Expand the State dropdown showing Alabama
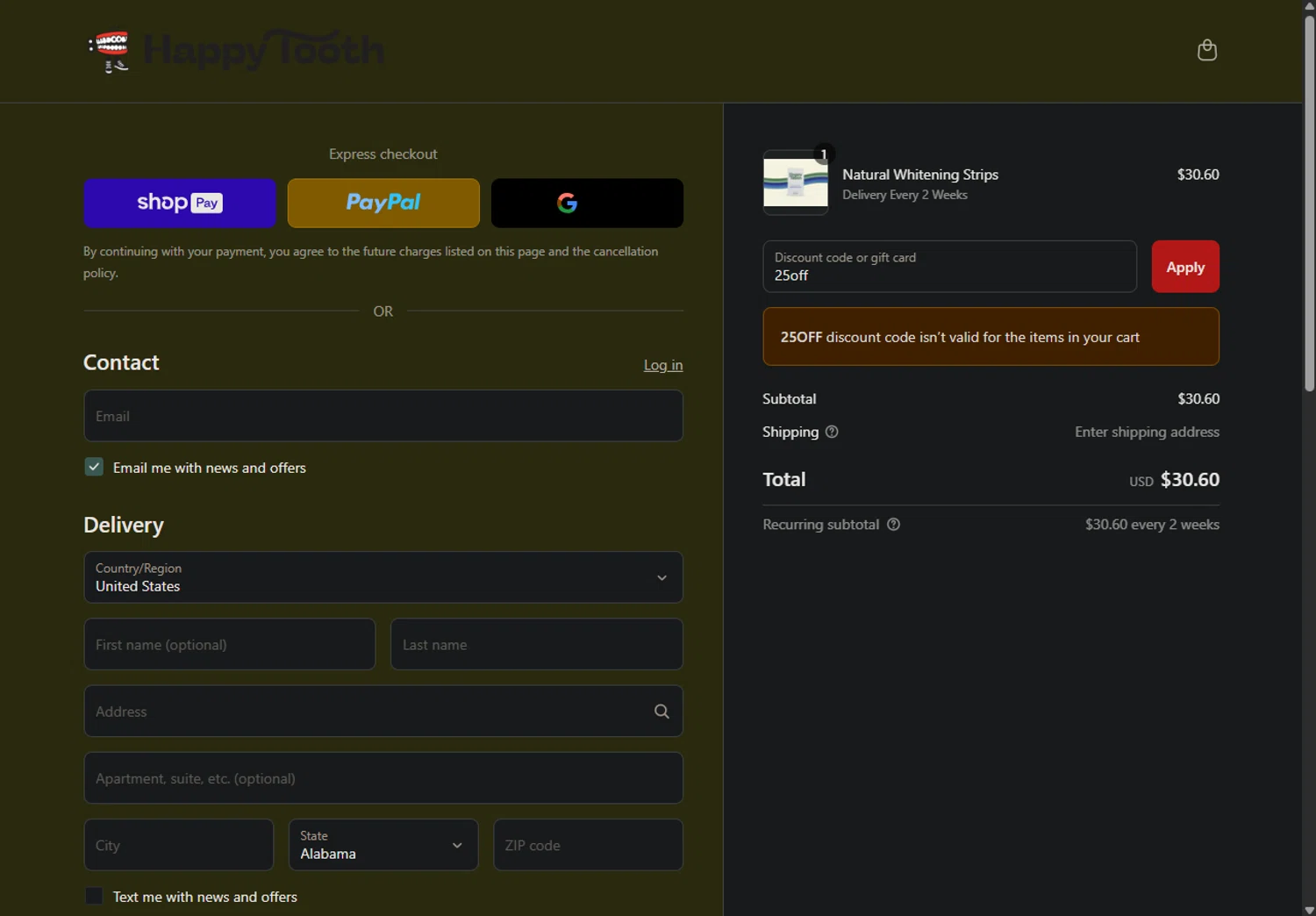1316x916 pixels. click(383, 845)
